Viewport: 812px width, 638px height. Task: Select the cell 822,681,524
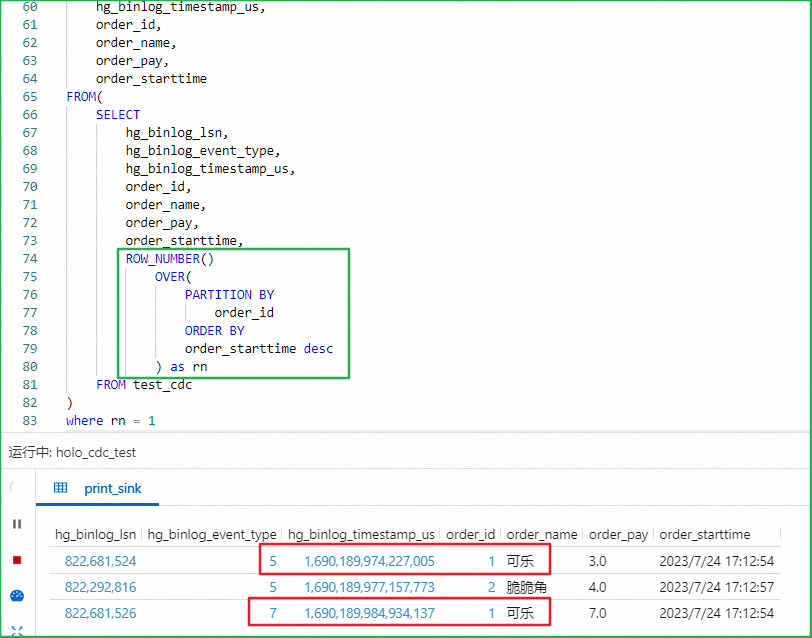(x=100, y=561)
